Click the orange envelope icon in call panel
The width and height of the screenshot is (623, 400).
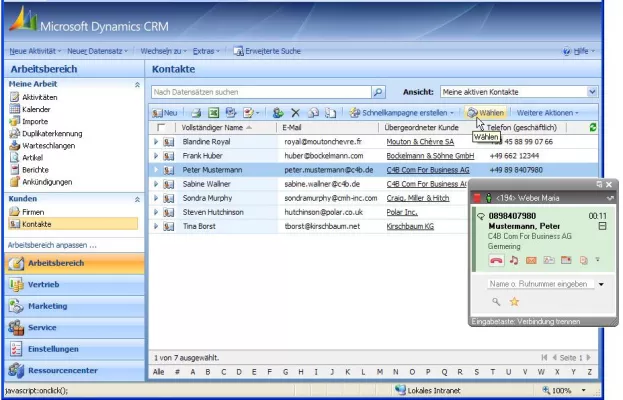tap(531, 261)
